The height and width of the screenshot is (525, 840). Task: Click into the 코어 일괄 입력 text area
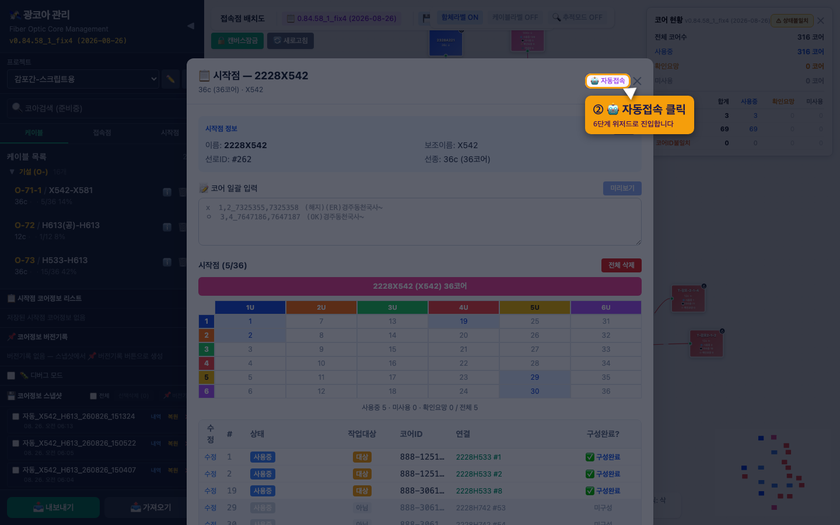[x=419, y=222]
